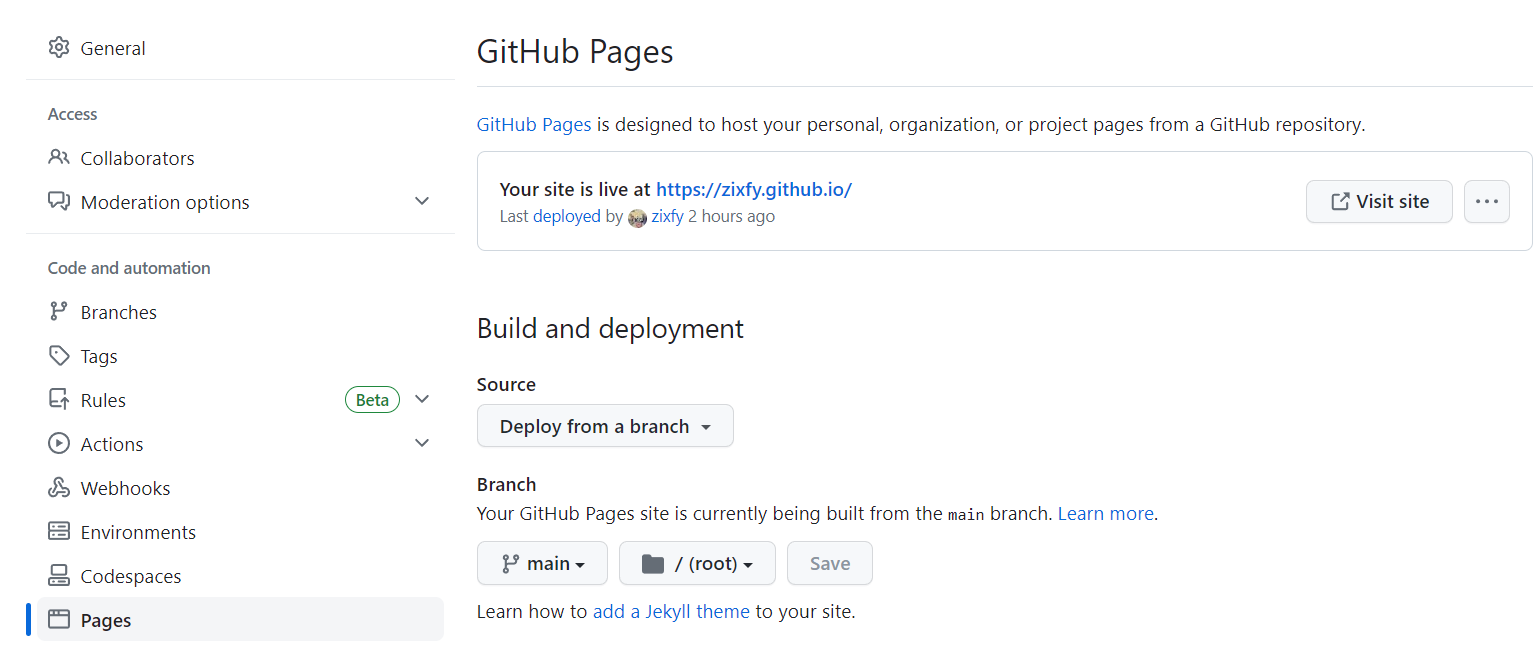1537x650 pixels.
Task: Open Codespaces settings item
Action: [240, 576]
